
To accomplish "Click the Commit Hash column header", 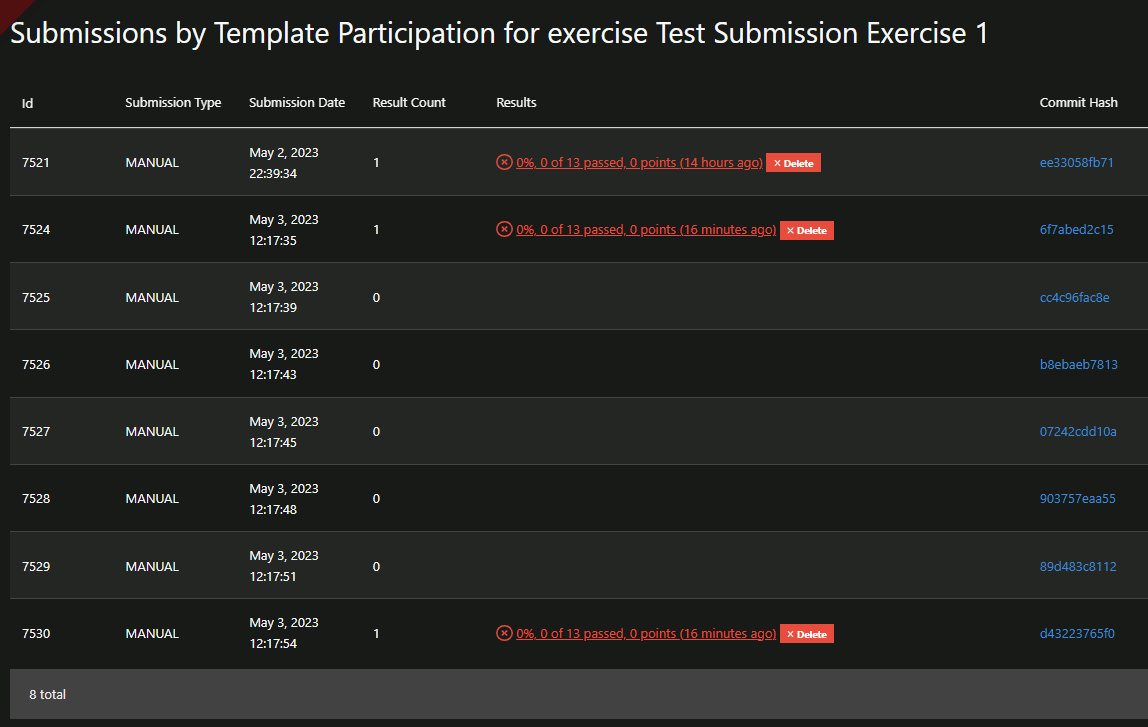I will [1079, 102].
